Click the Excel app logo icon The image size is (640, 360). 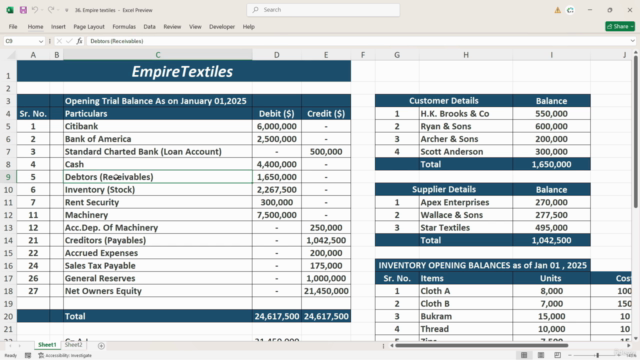[10, 10]
